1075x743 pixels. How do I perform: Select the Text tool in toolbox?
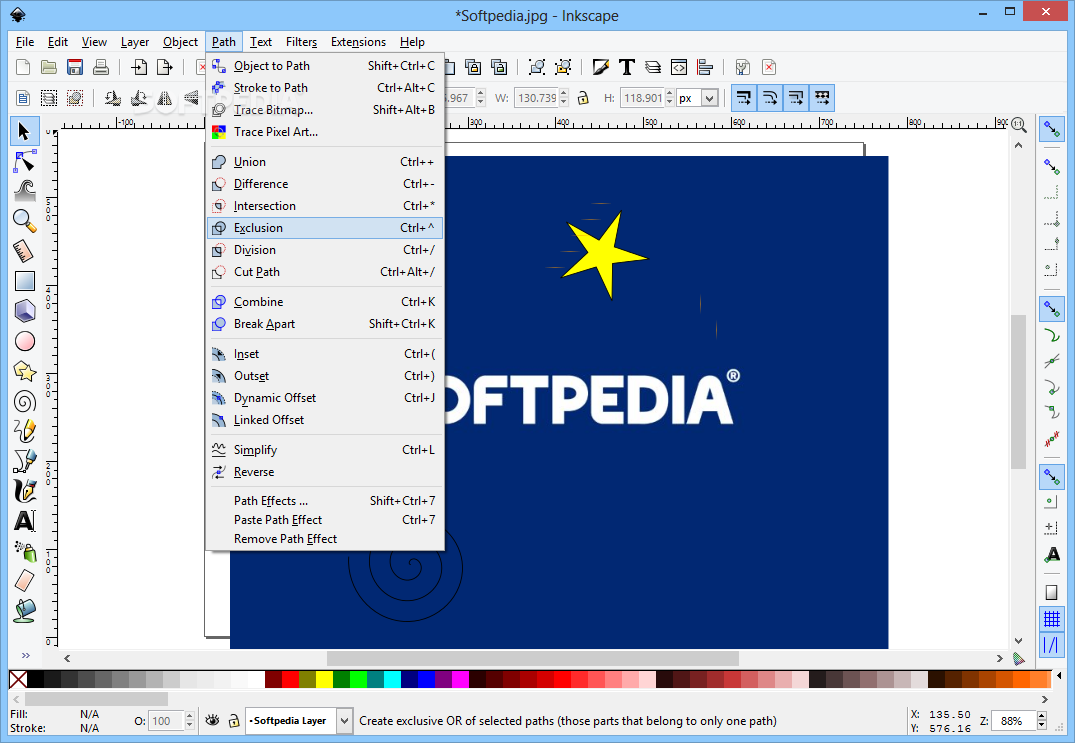pos(24,522)
